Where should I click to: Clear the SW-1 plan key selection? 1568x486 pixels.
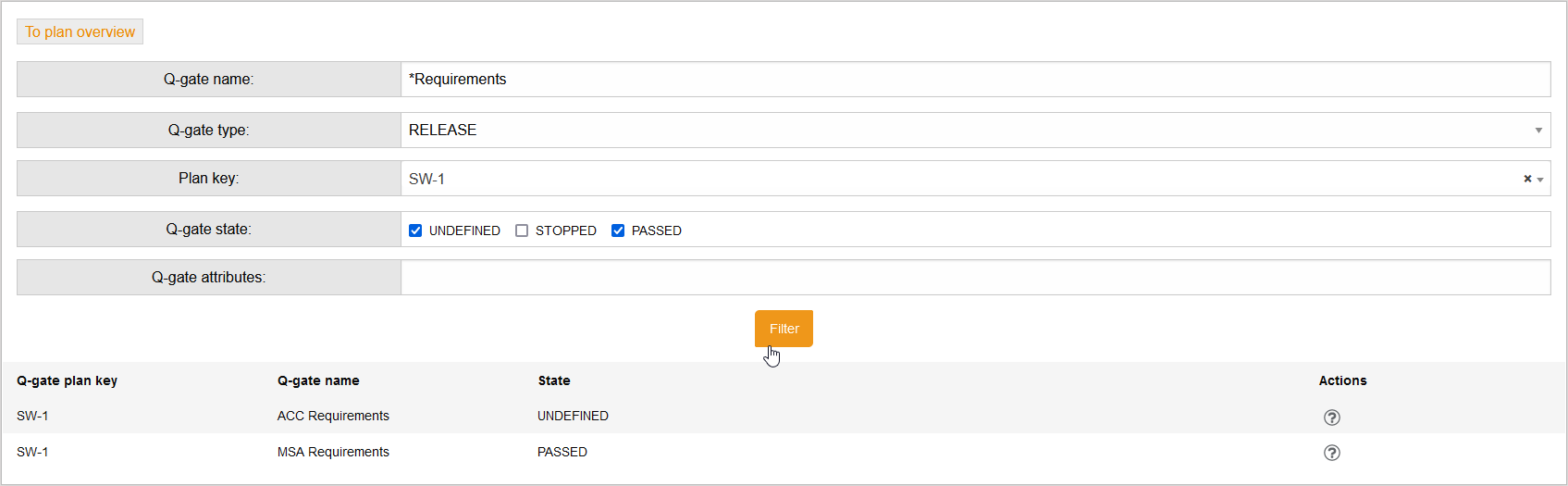tap(1527, 179)
